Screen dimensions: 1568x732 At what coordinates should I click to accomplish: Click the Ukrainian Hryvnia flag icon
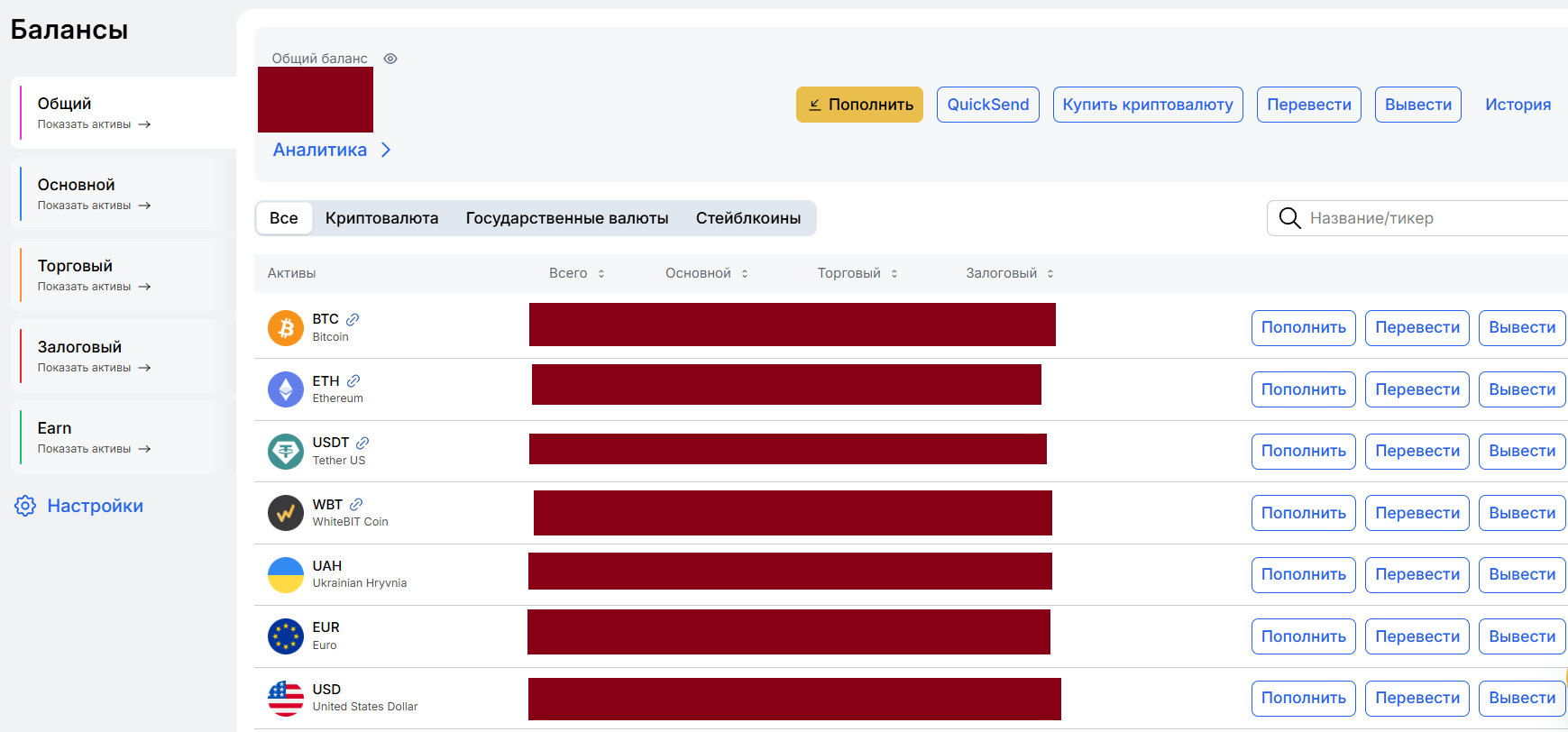tap(286, 575)
